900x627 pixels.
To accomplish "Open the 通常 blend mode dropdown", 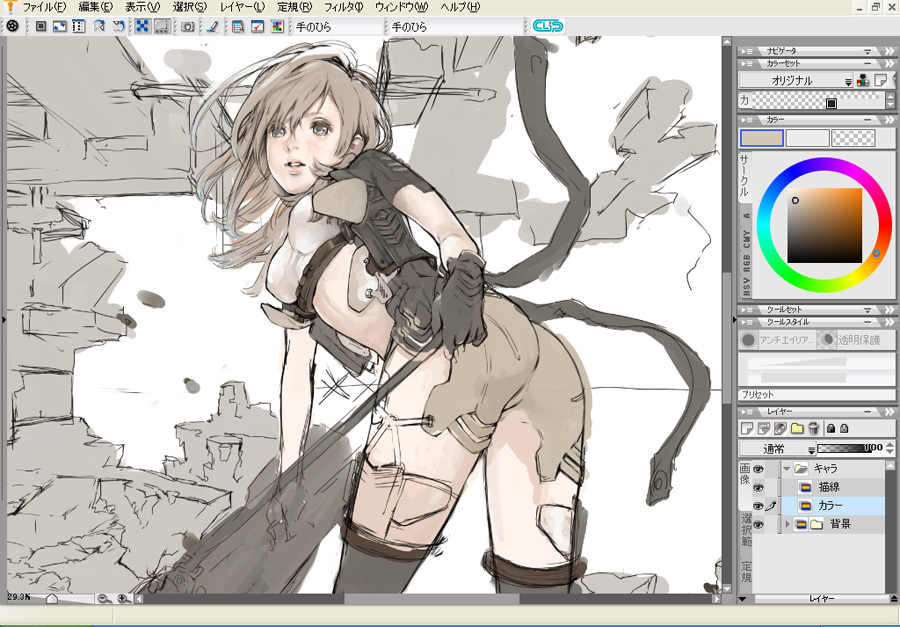I will (776, 449).
